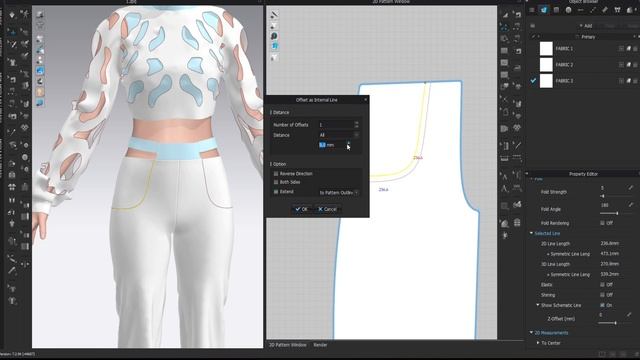The image size is (640, 360).
Task: Select the Edit Pattern tool in 2D toolbar
Action: tap(505, 27)
